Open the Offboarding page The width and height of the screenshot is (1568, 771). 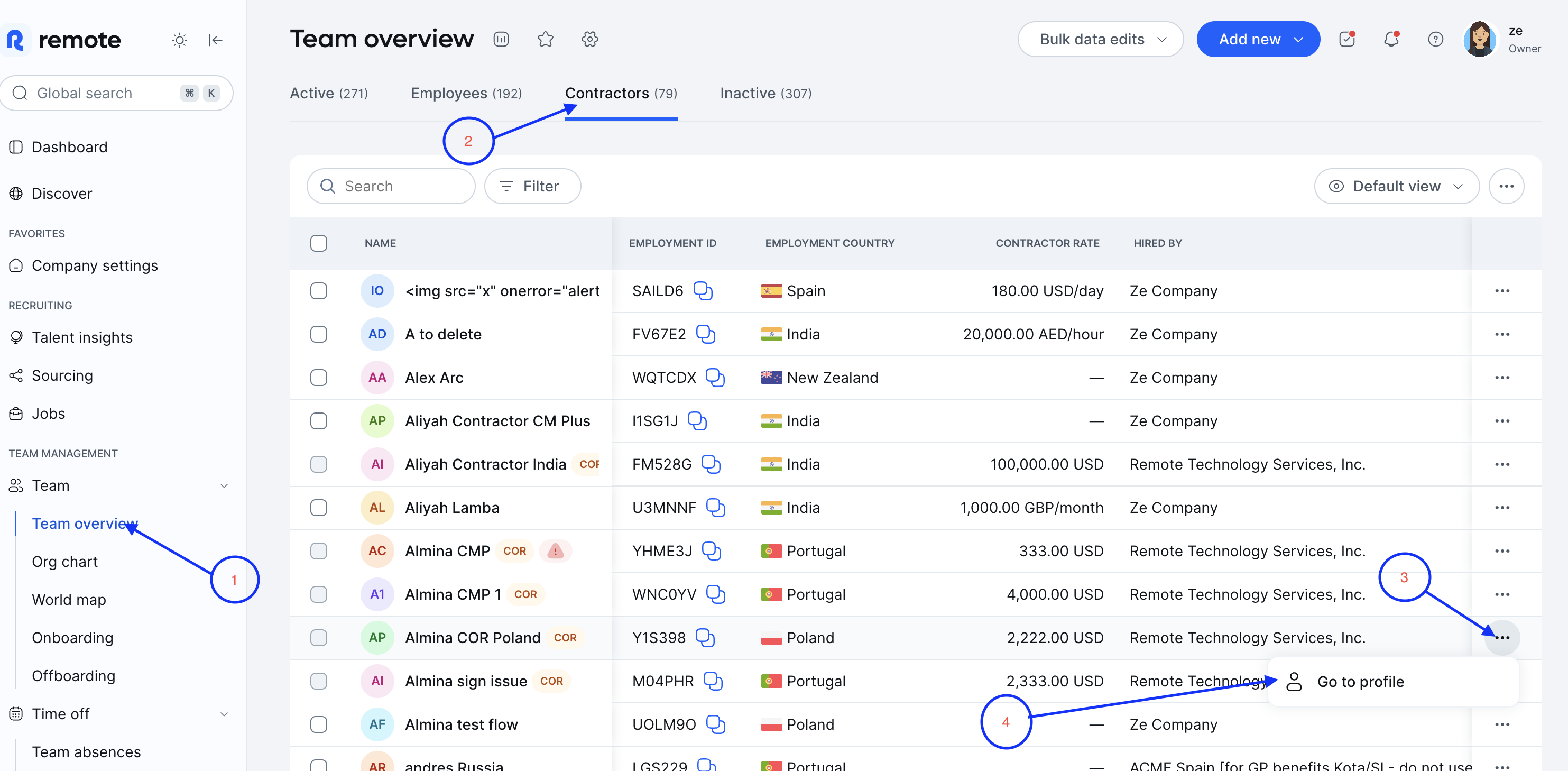coord(73,676)
